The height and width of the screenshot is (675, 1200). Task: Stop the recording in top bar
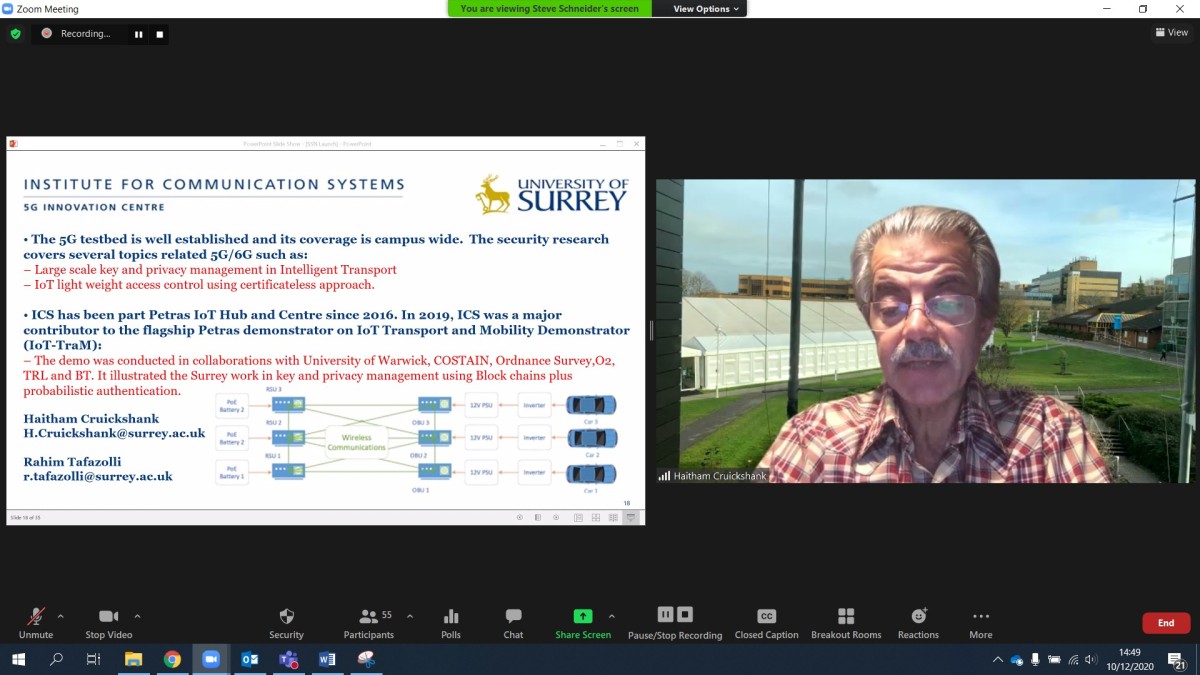pyautogui.click(x=159, y=34)
